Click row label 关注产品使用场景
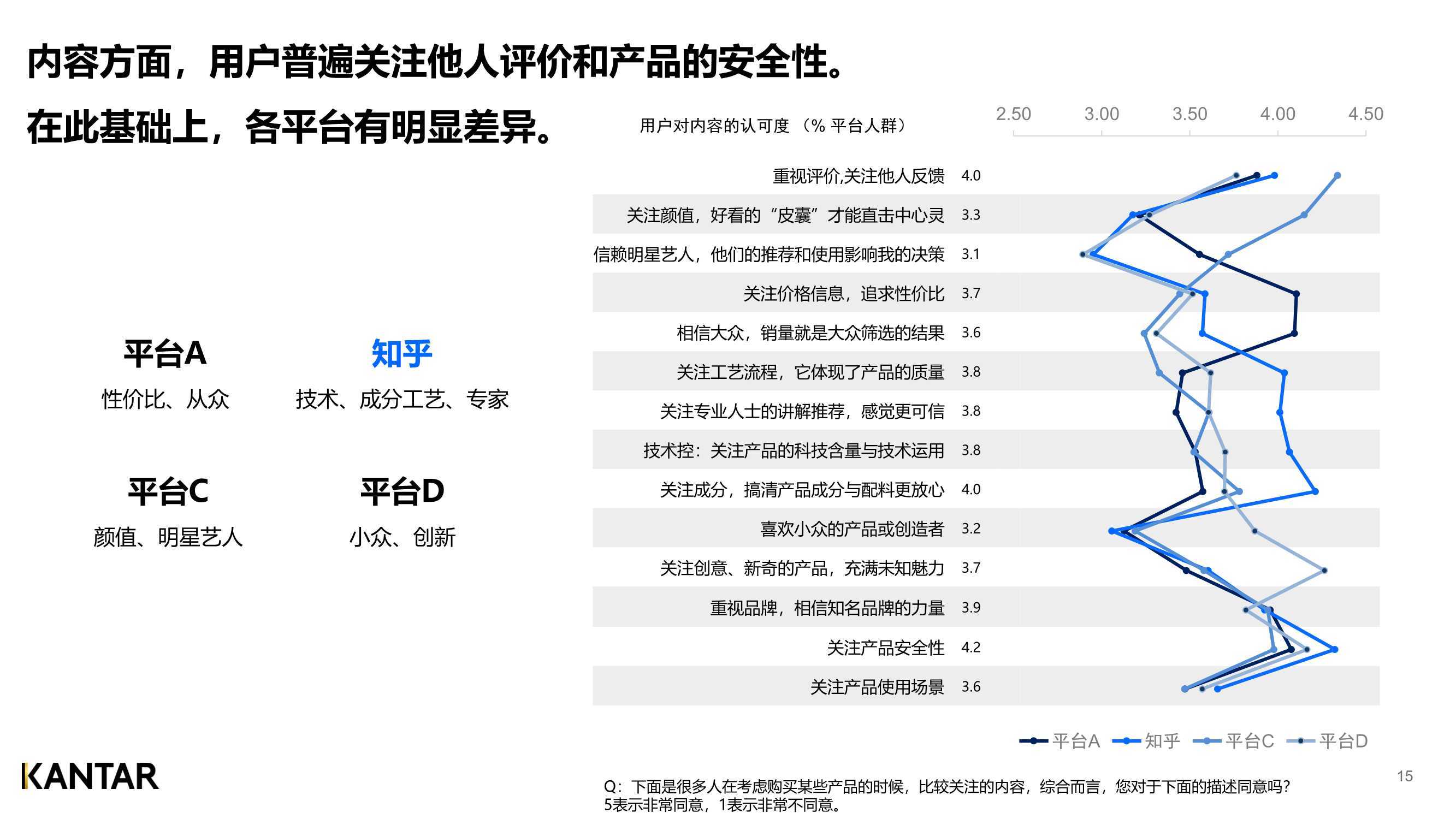Image resolution: width=1456 pixels, height=819 pixels. (x=877, y=687)
